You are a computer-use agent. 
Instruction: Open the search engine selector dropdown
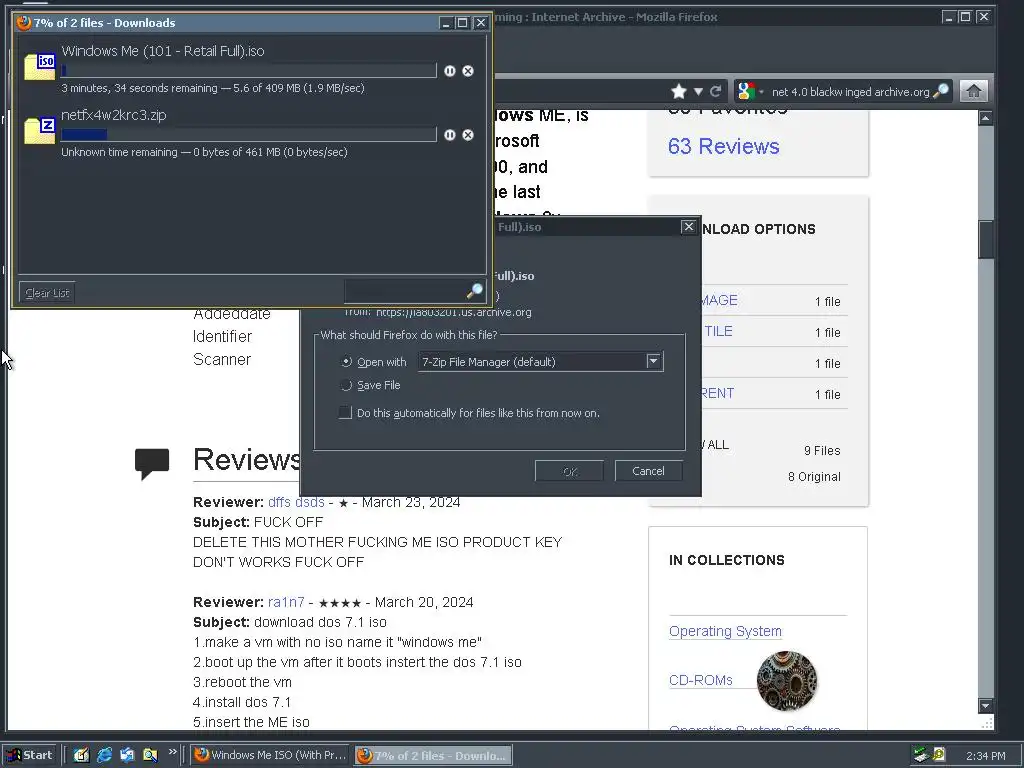point(761,92)
